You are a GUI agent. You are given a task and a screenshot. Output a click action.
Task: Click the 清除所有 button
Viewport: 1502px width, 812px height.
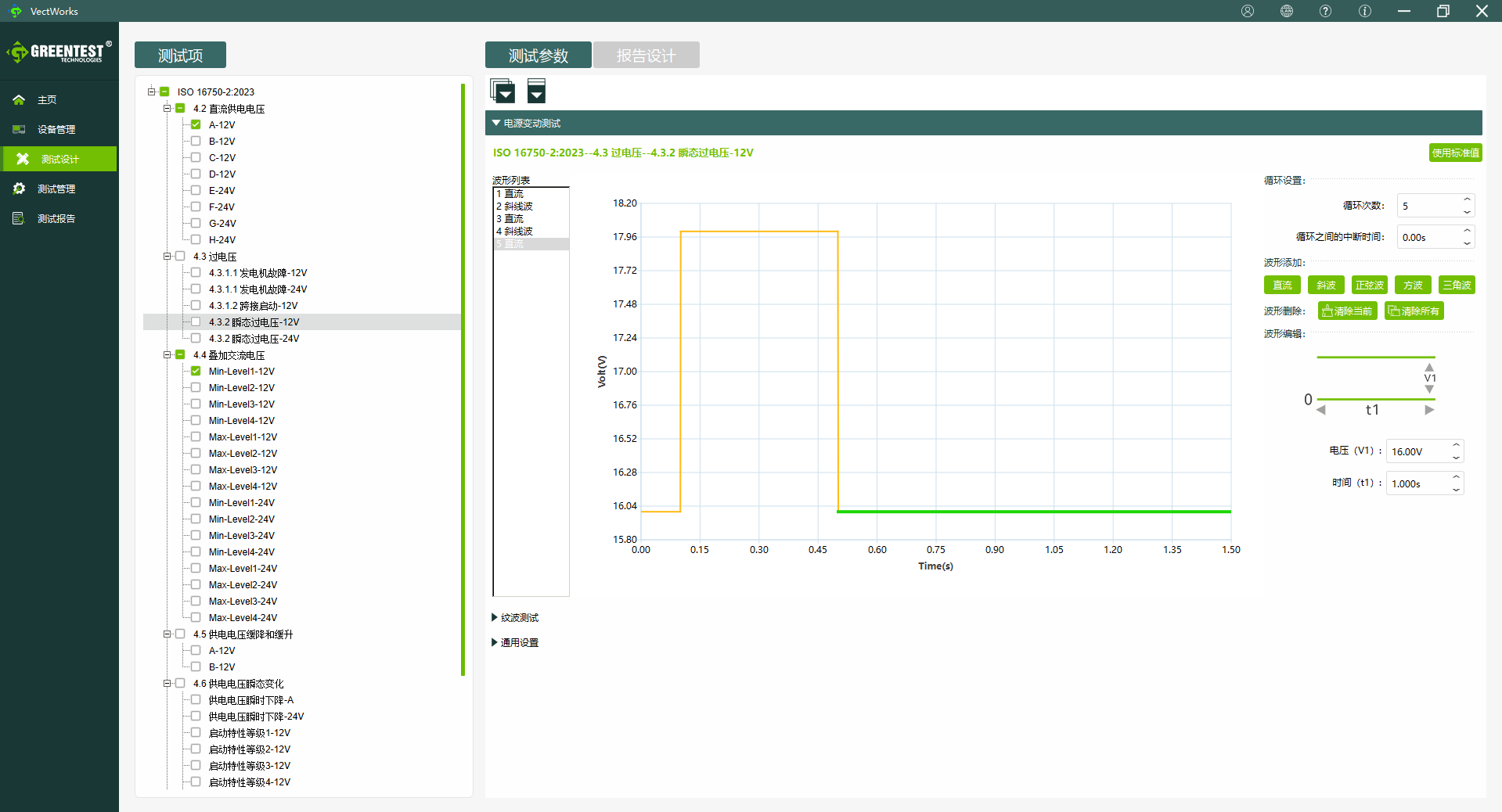click(1414, 311)
